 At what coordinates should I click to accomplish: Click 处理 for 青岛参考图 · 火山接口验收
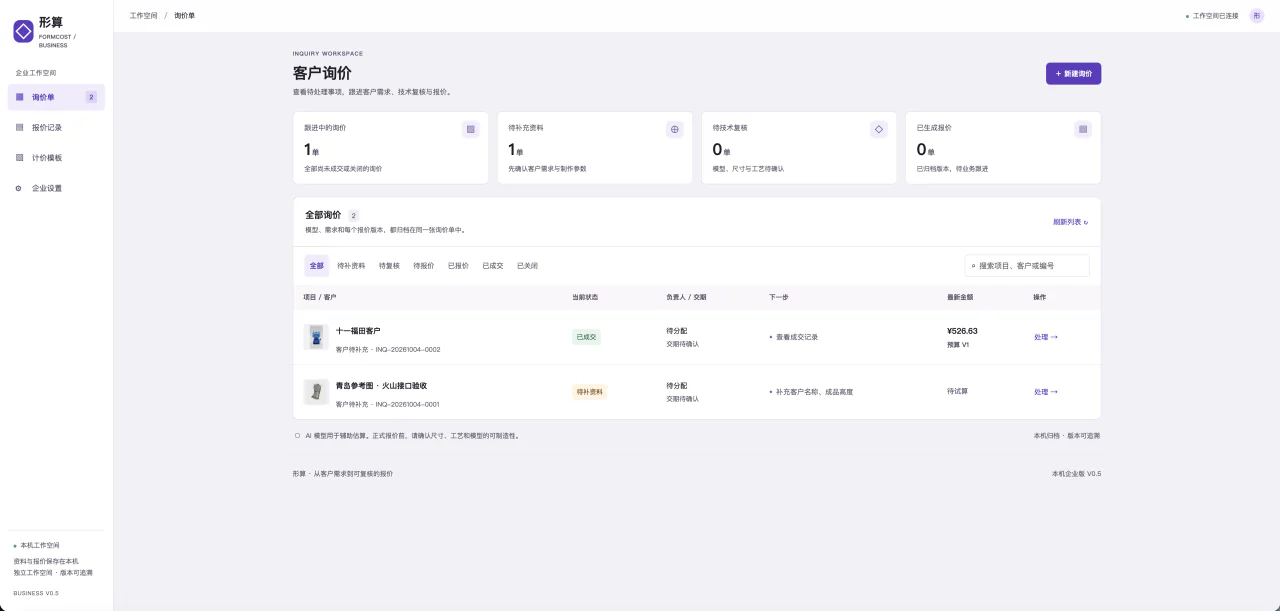(x=1046, y=392)
